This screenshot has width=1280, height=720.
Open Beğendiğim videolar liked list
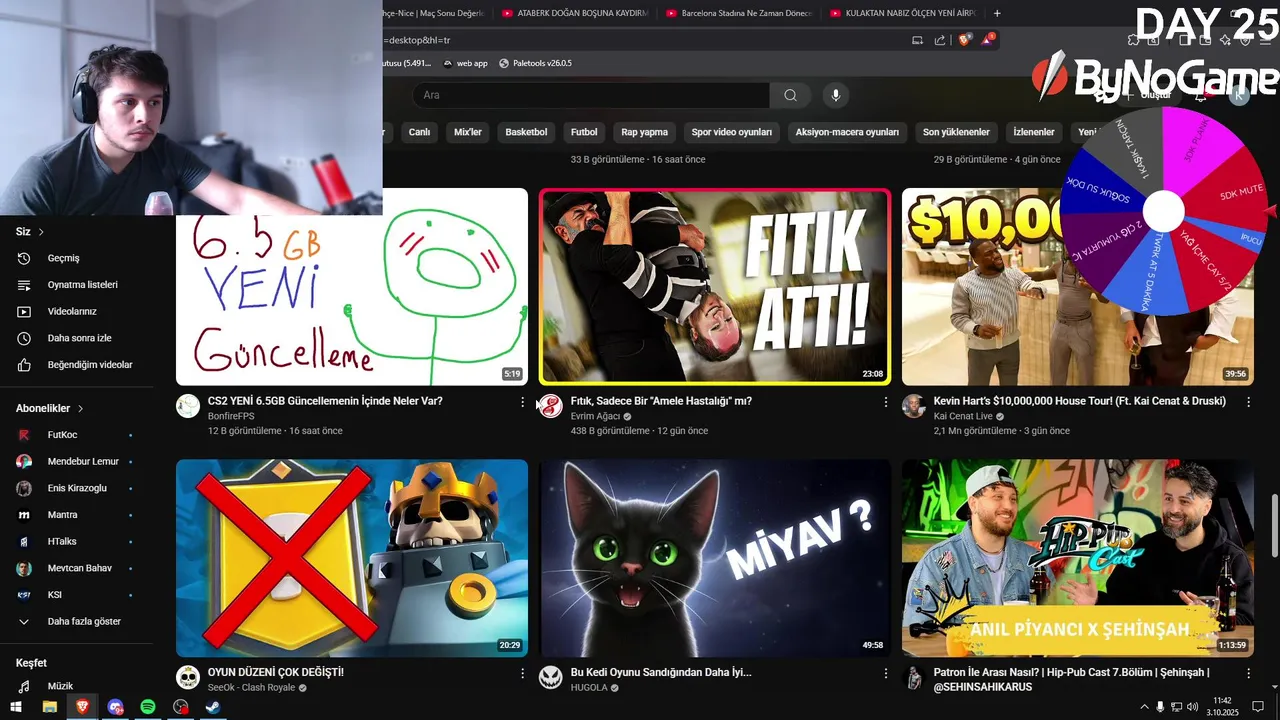click(76, 365)
